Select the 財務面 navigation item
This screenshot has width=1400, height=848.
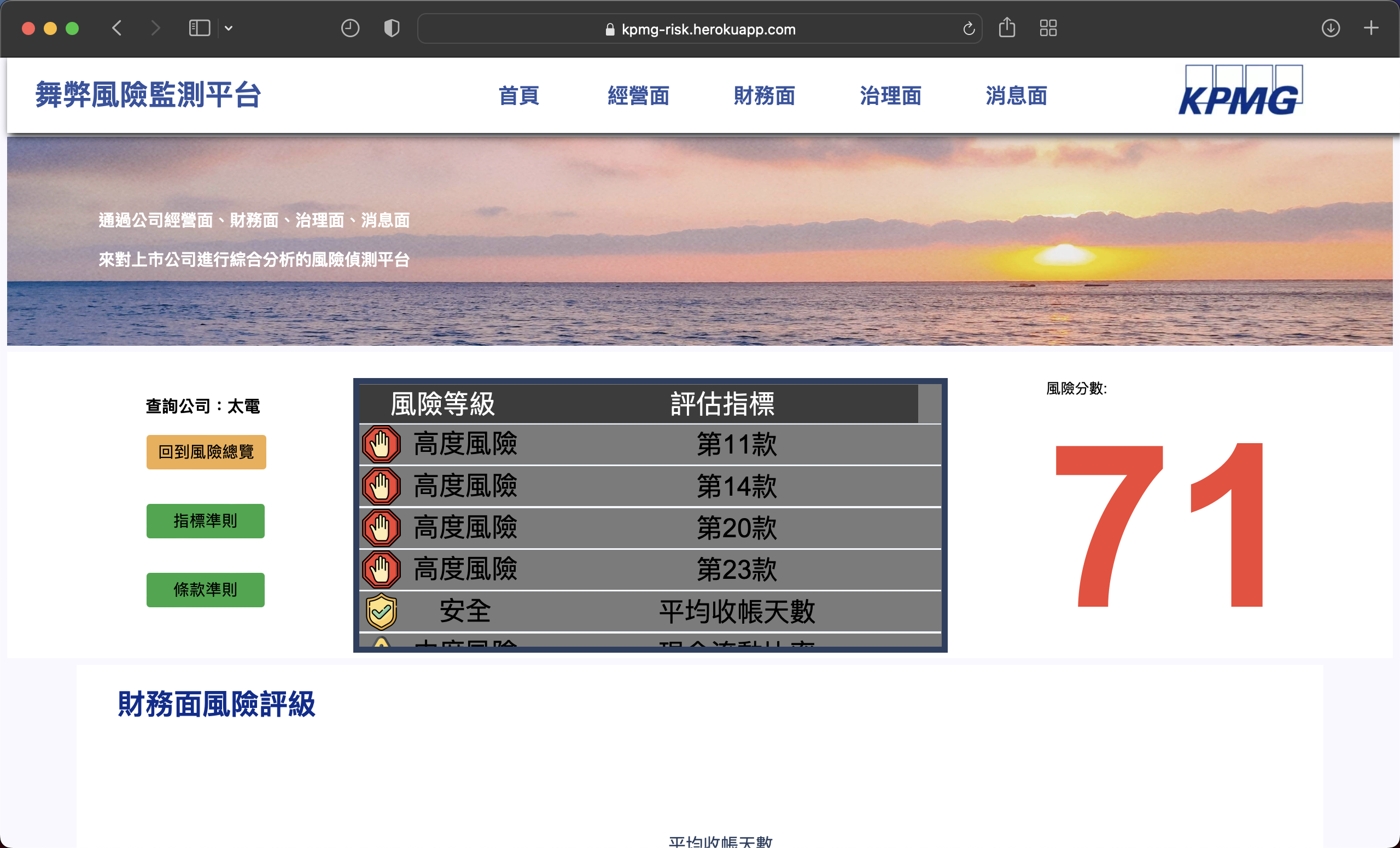tap(764, 96)
